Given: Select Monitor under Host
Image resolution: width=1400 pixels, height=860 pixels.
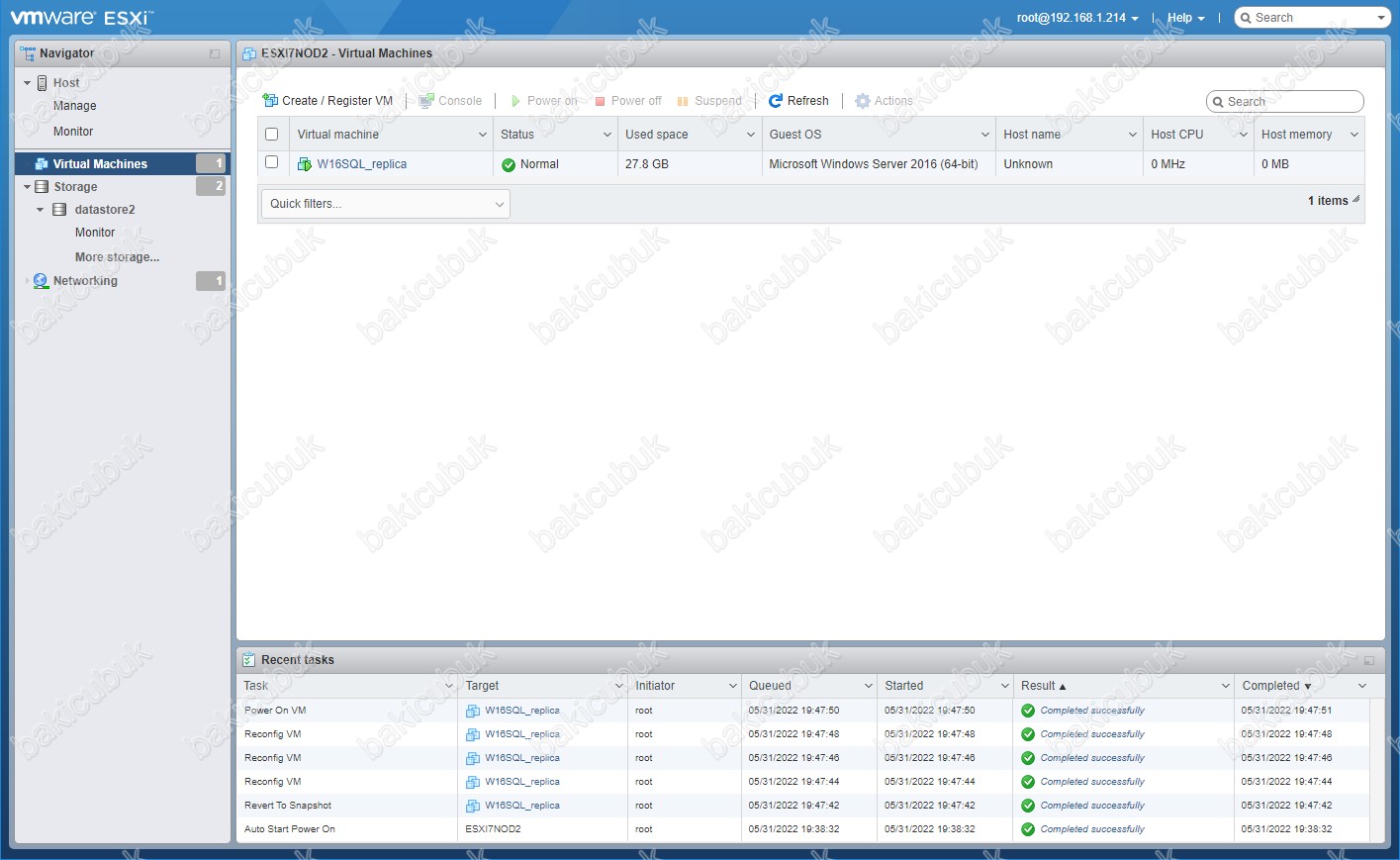Looking at the screenshot, I should click(73, 132).
